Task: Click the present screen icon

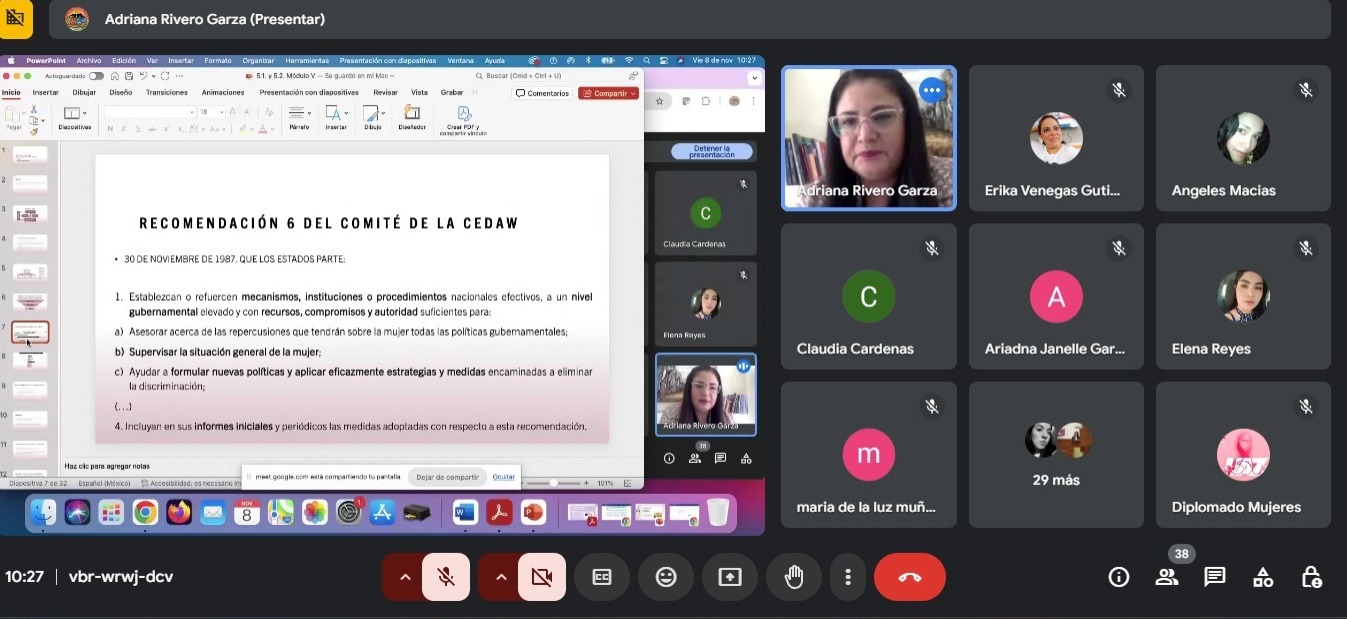Action: [730, 577]
